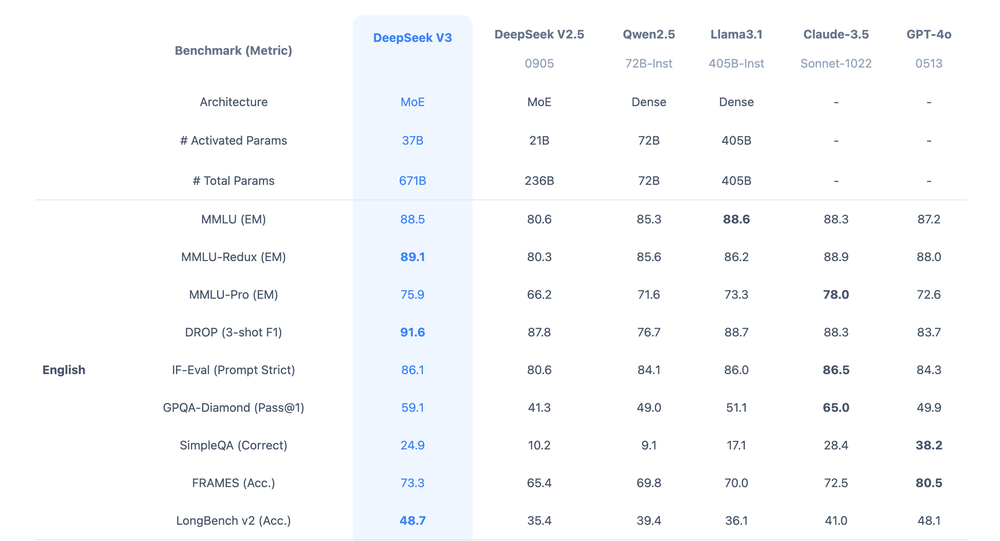
Task: Click the LongBench v2 (Acc.) label
Action: 233,521
